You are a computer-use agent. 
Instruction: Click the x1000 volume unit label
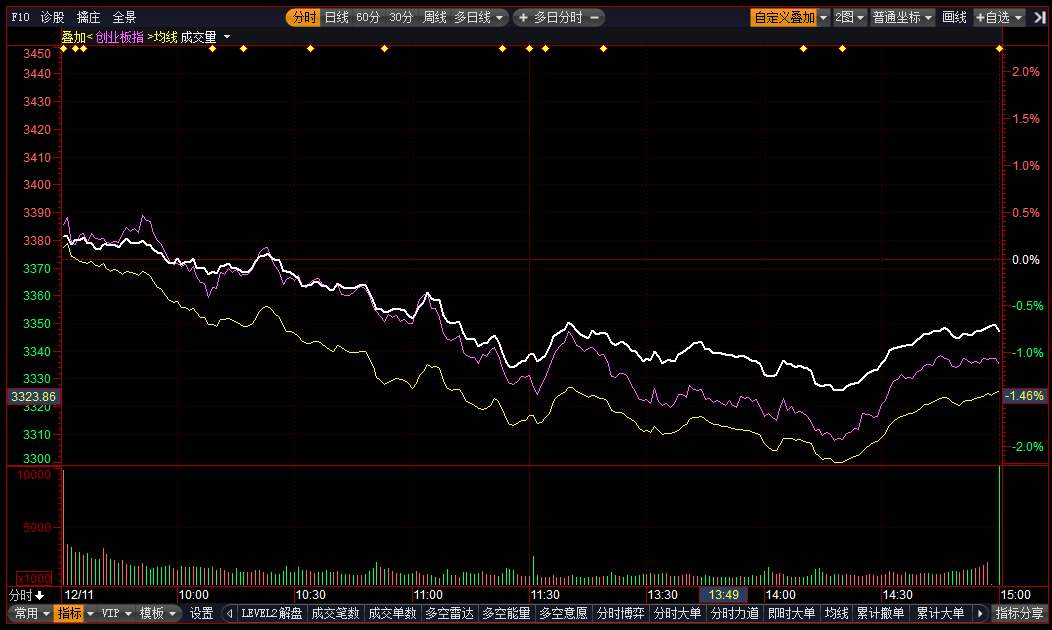click(x=34, y=578)
